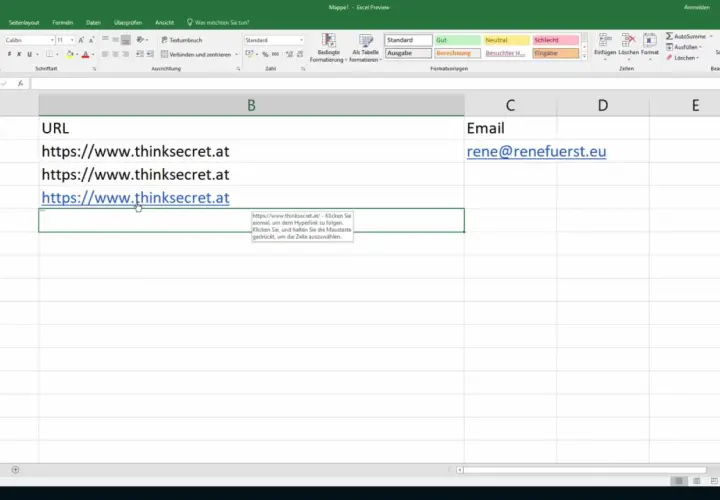Align cell content to top
Viewport: 720px width, 500px height.
pos(105,39)
